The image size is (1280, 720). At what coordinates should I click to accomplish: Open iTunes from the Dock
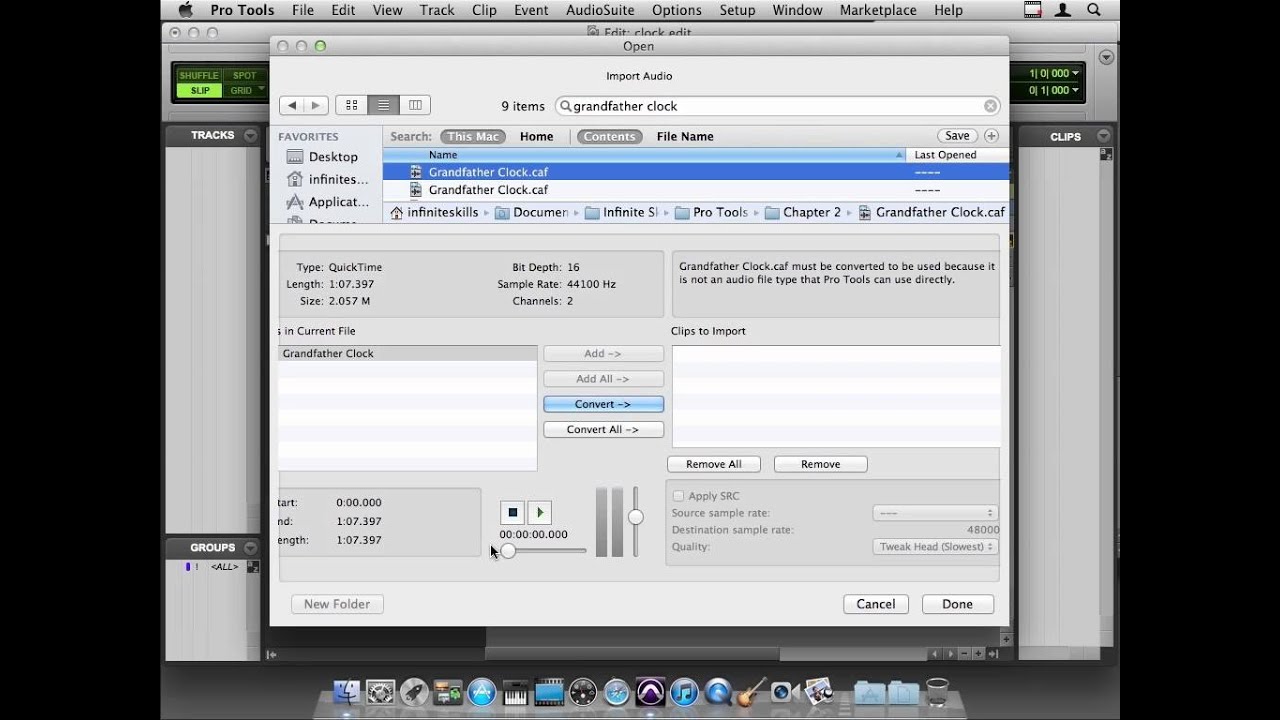coord(684,692)
